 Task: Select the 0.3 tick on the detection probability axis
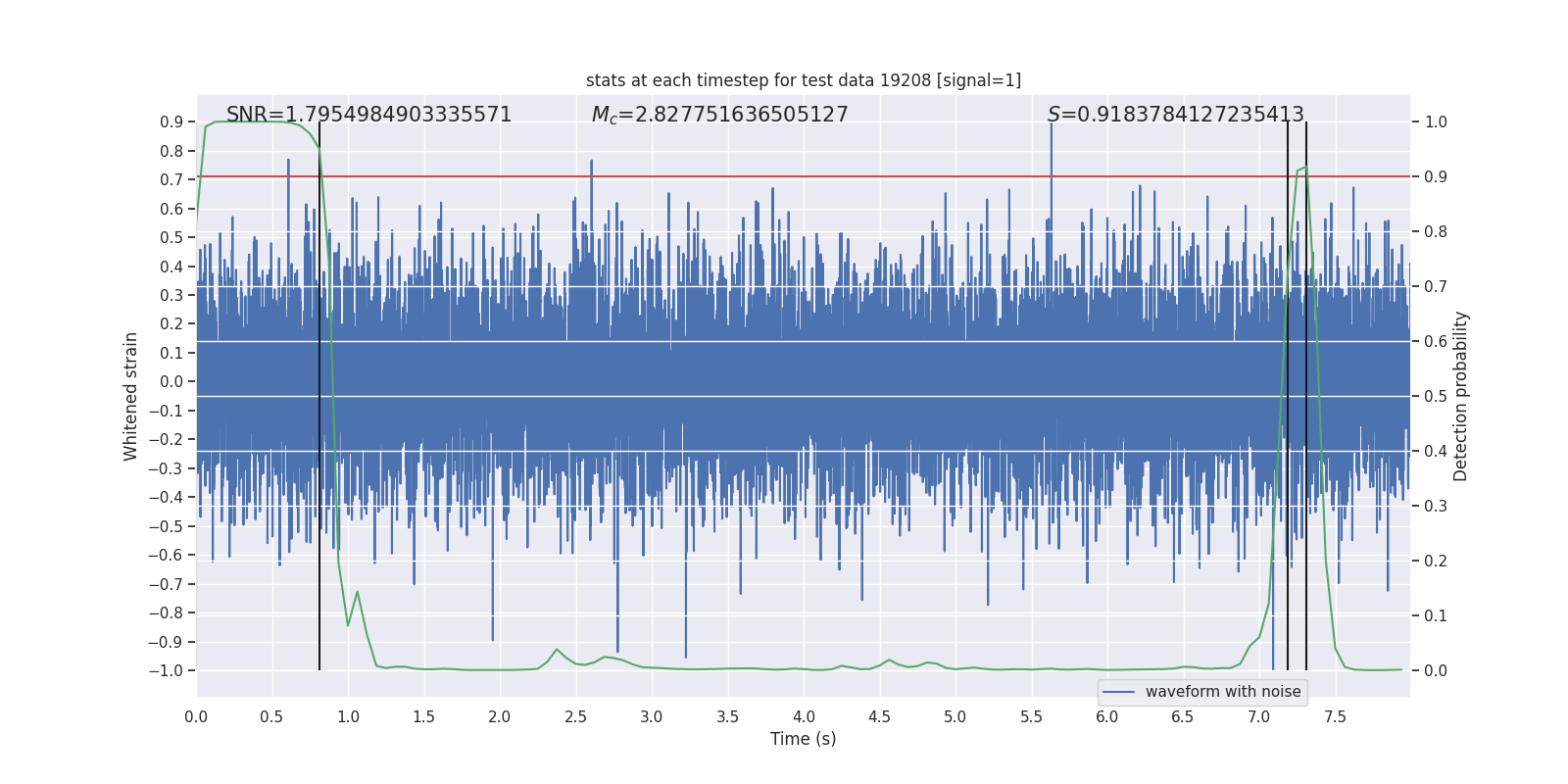point(1436,507)
